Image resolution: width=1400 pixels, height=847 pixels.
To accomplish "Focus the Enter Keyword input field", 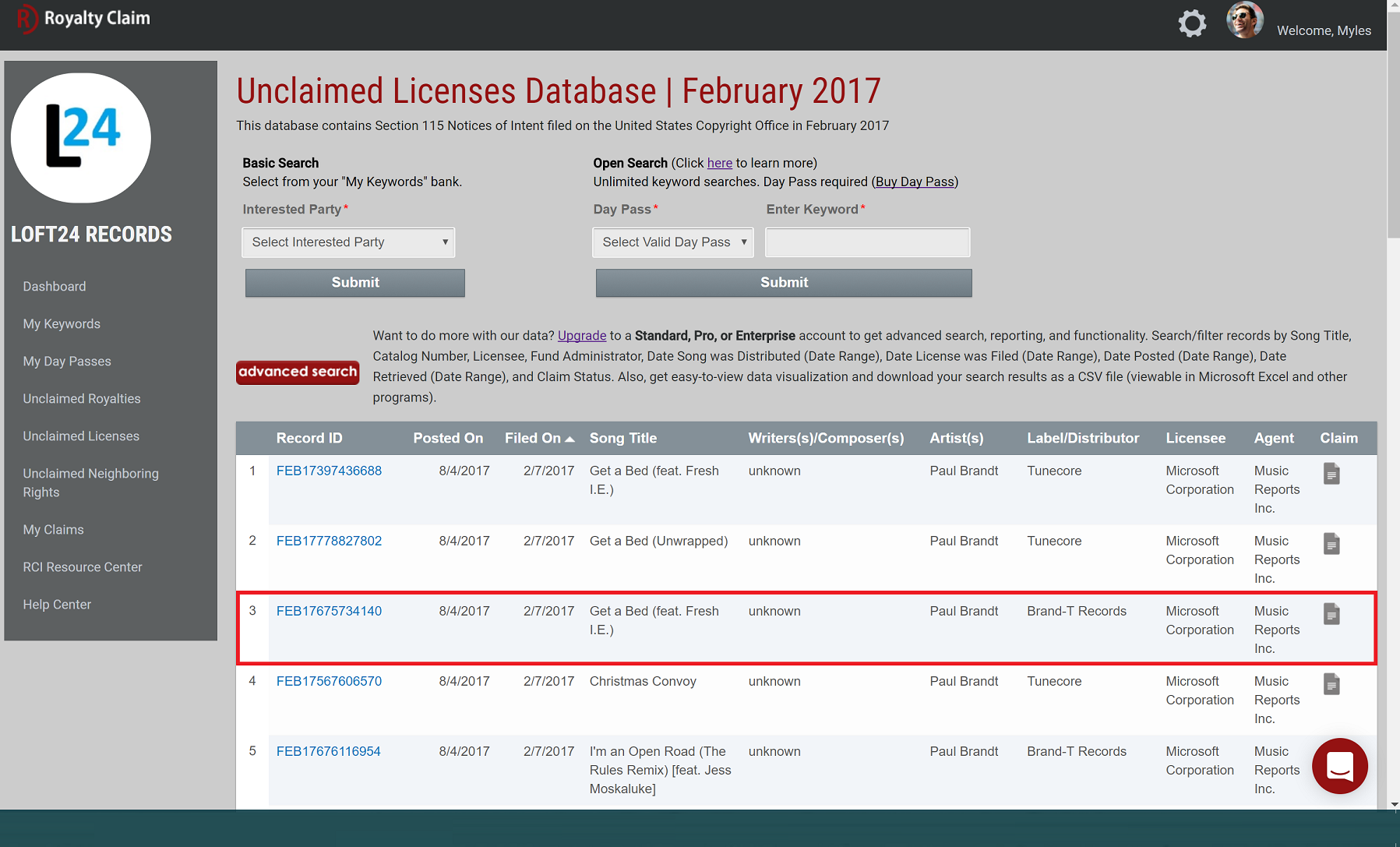I will [868, 242].
